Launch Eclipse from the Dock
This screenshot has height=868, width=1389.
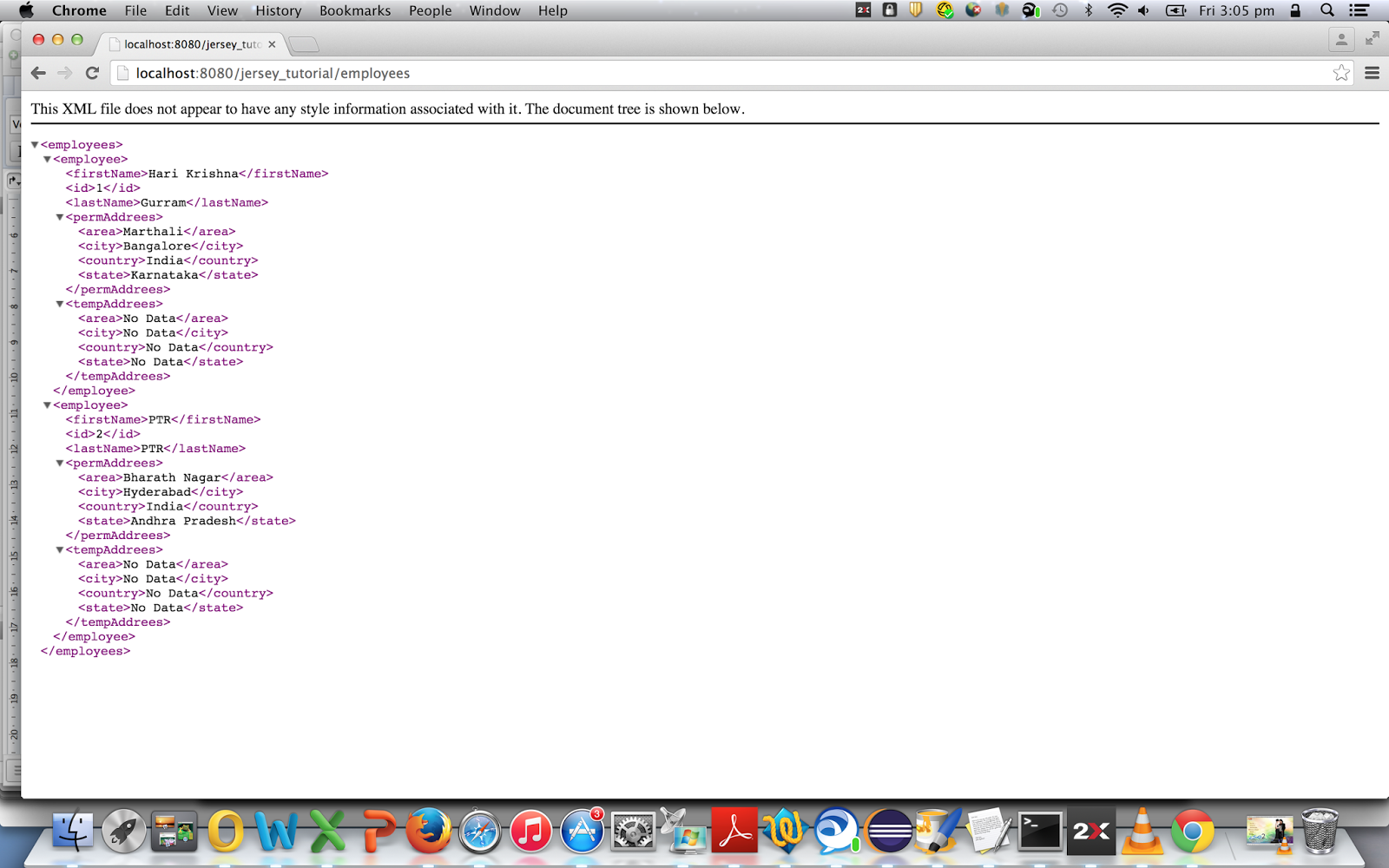(x=887, y=832)
